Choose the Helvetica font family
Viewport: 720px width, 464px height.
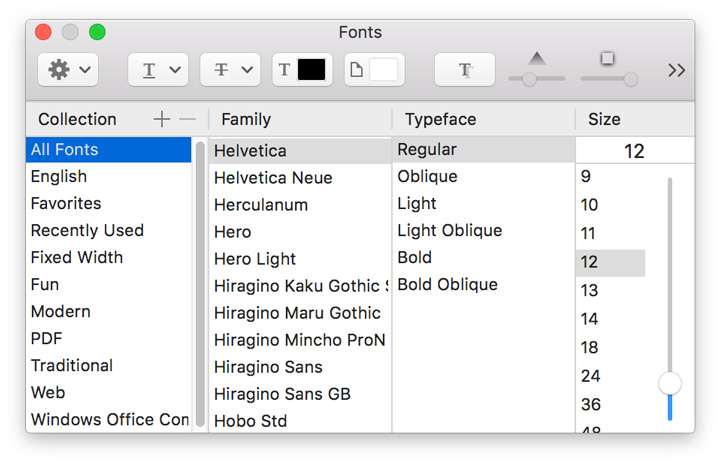299,151
